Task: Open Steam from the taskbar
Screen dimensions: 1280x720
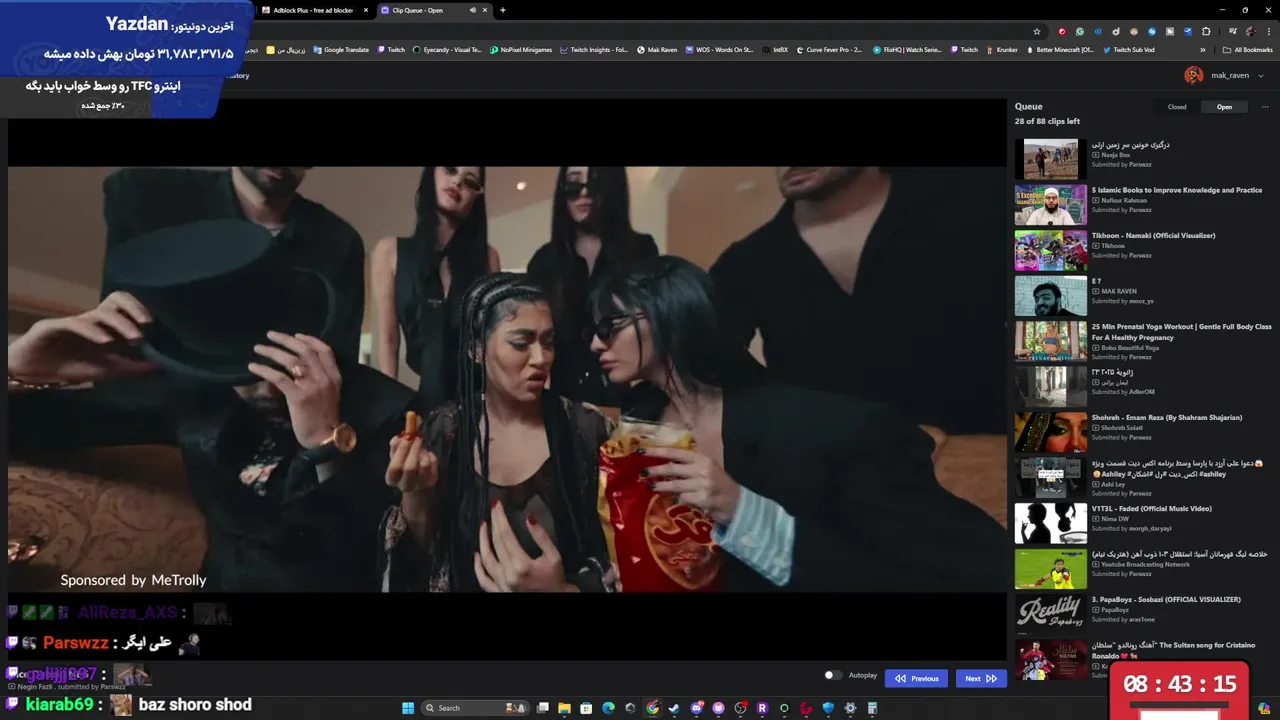Action: pyautogui.click(x=674, y=708)
